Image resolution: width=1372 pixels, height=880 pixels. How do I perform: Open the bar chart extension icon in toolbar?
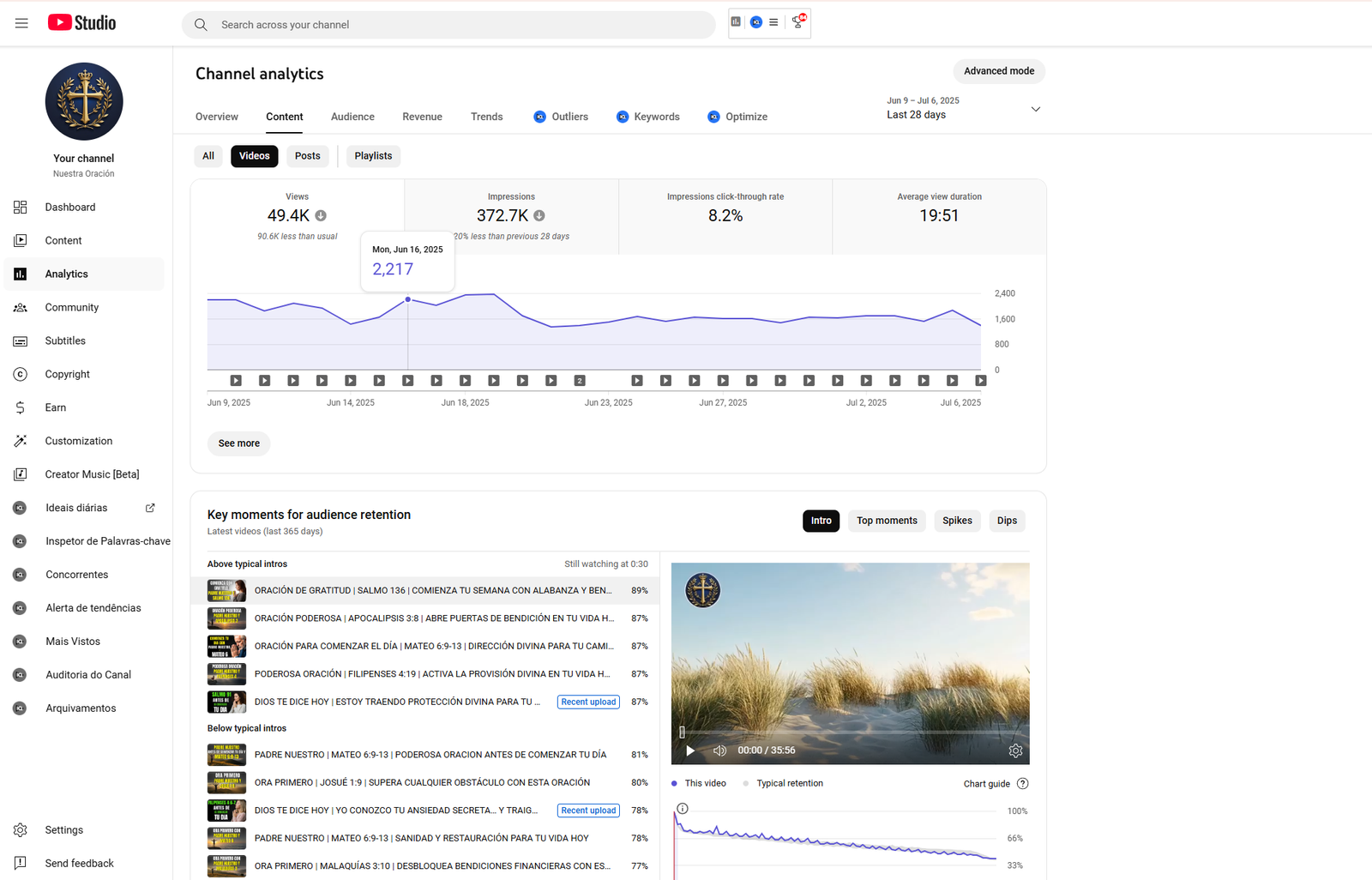pos(736,22)
